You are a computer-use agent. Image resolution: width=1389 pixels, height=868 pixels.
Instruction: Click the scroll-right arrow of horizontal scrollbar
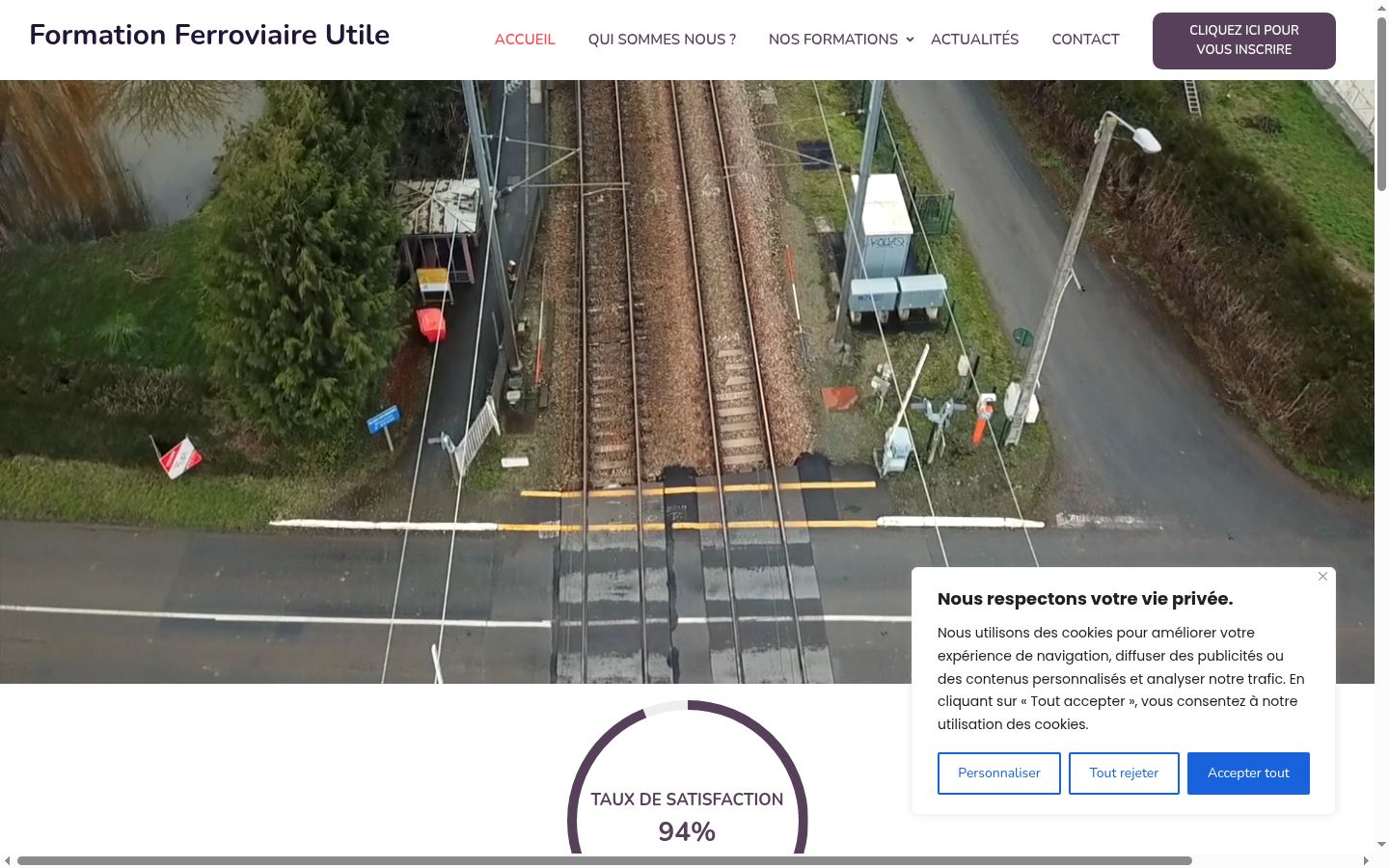1366,860
